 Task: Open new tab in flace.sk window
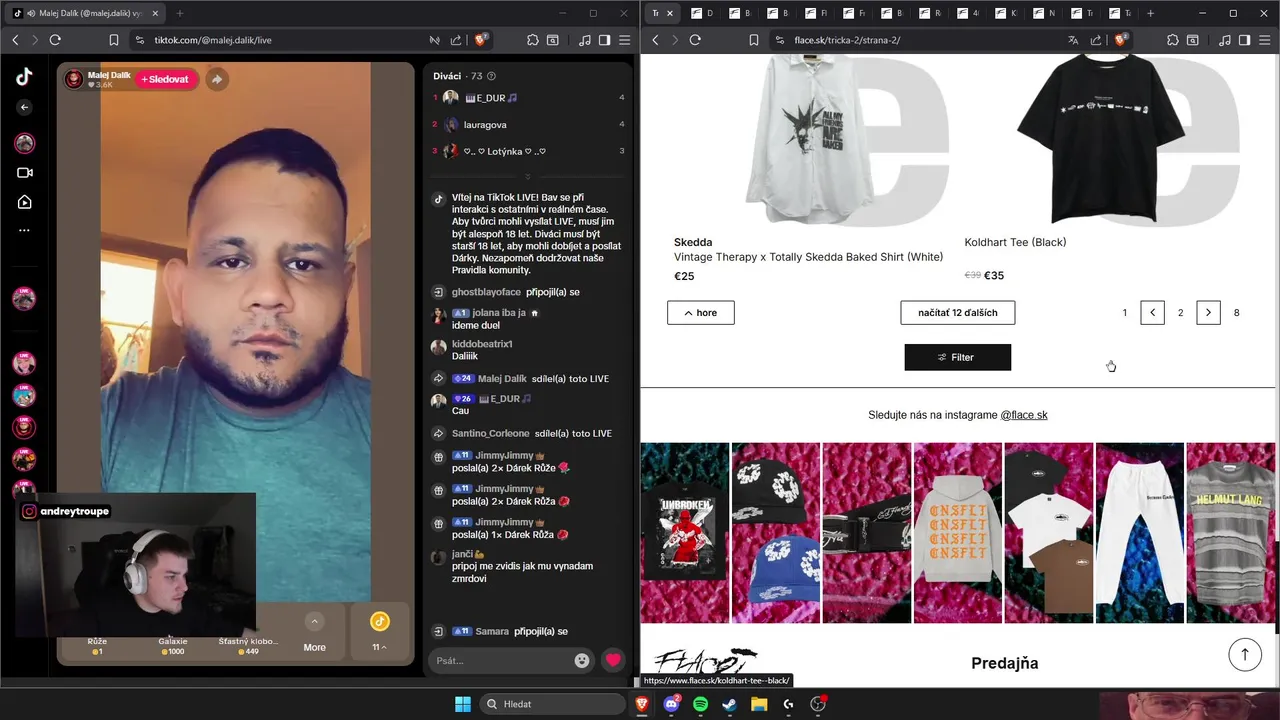click(x=1150, y=13)
